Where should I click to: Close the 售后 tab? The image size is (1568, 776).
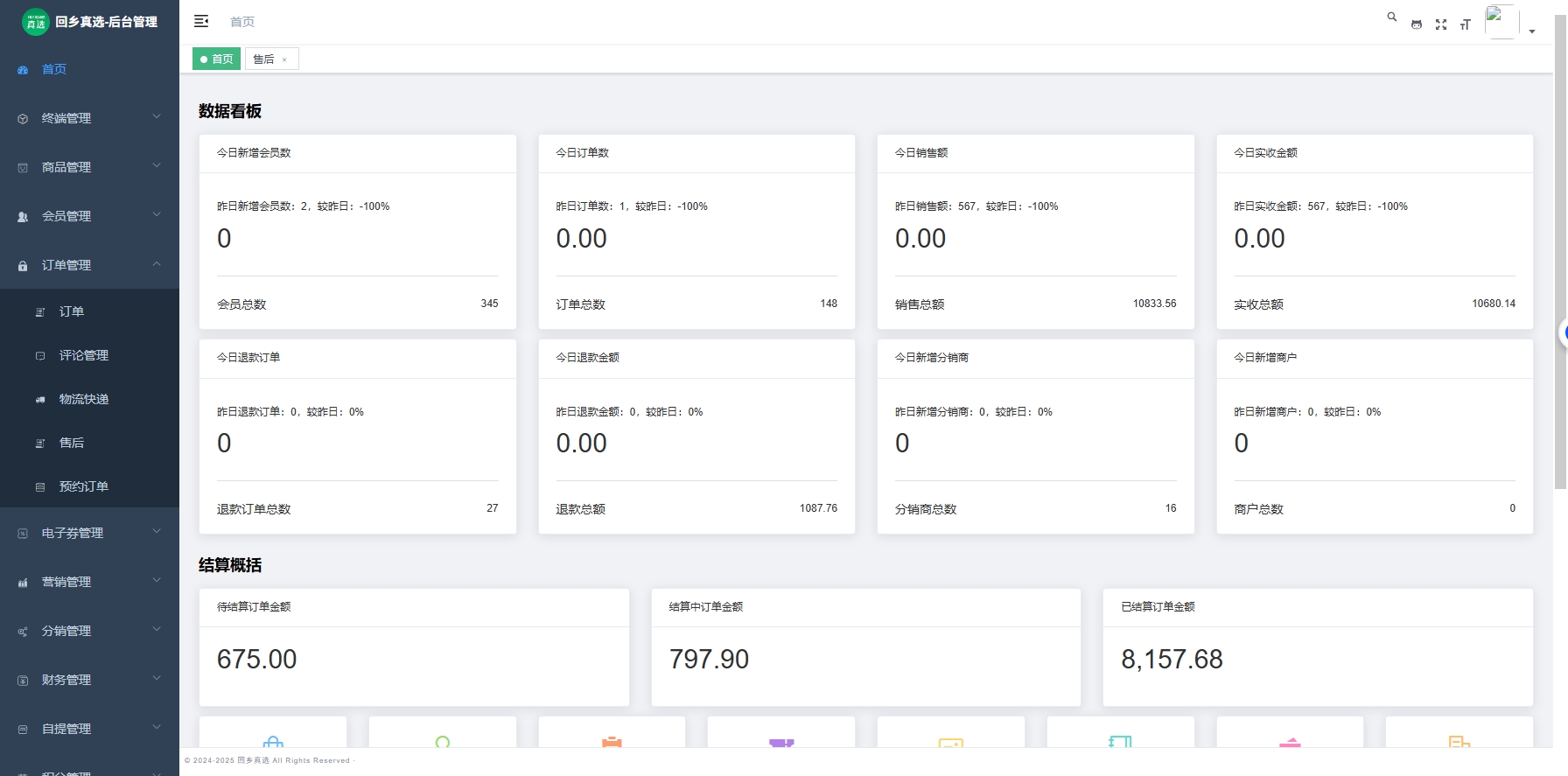click(284, 60)
